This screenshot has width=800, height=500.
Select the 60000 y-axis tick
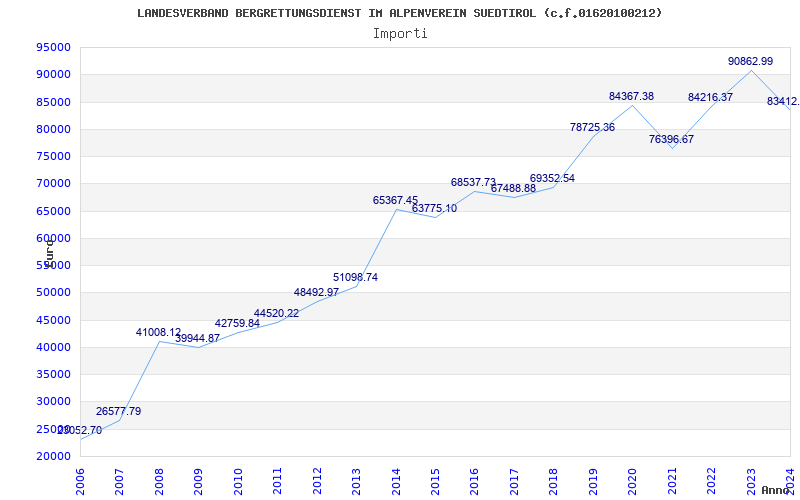(53, 238)
